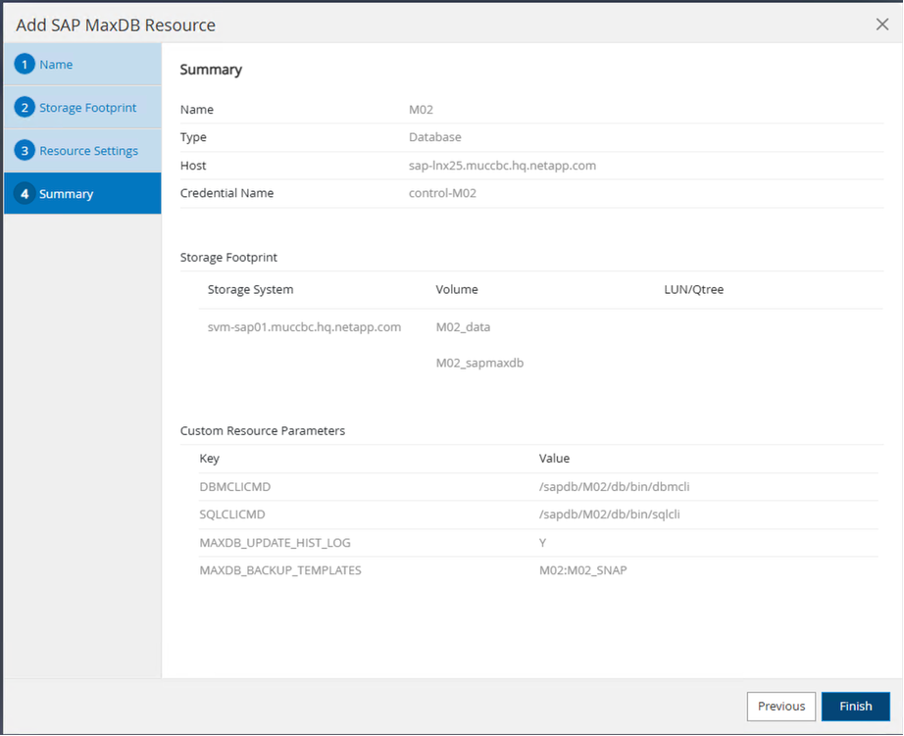Click the M02_data volume entry
The height and width of the screenshot is (736, 904).
[x=463, y=327]
